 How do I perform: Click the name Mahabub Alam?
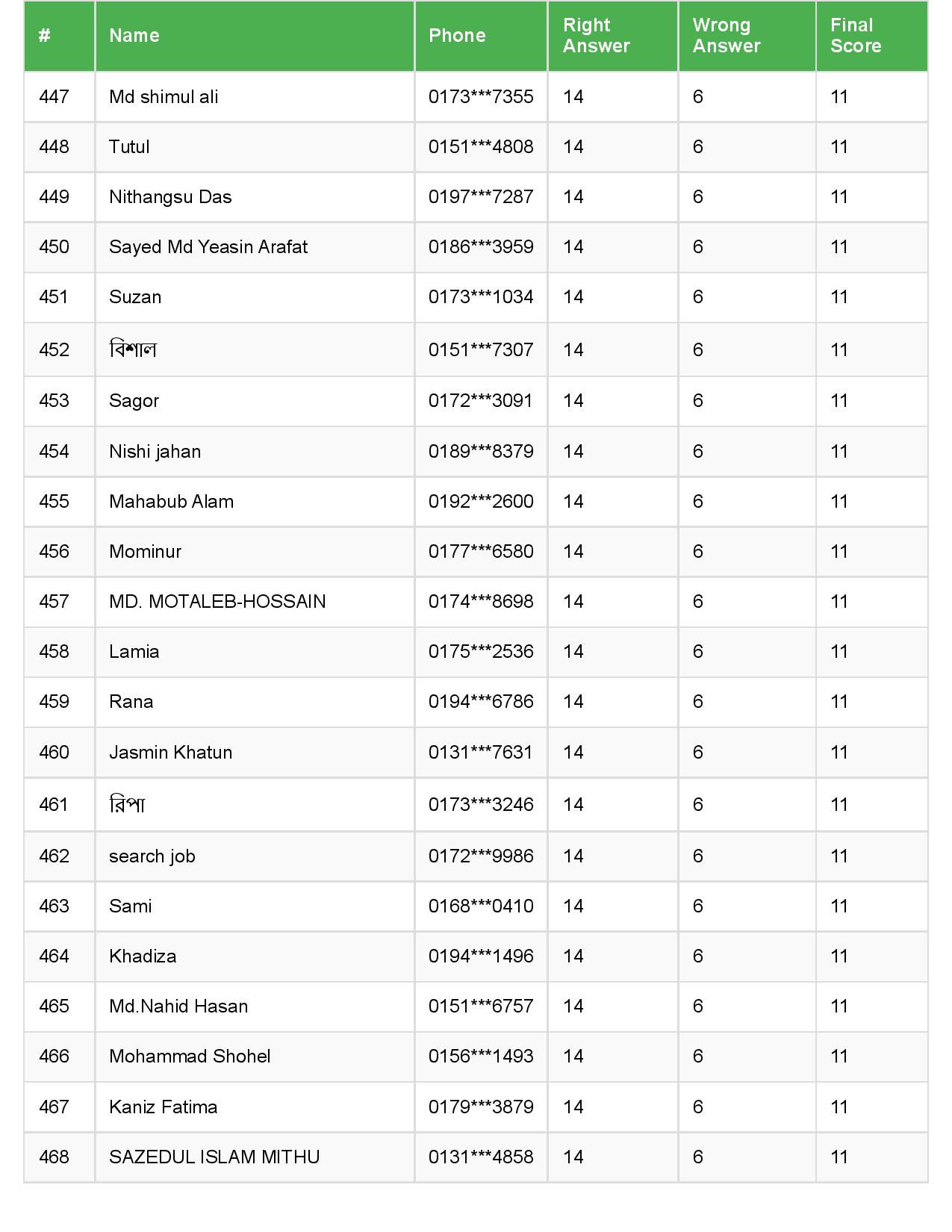coord(171,502)
